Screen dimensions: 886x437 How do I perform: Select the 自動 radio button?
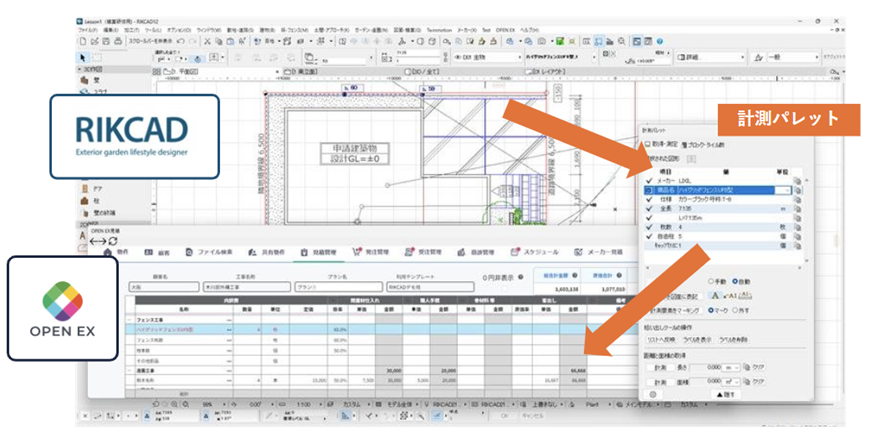(x=735, y=281)
